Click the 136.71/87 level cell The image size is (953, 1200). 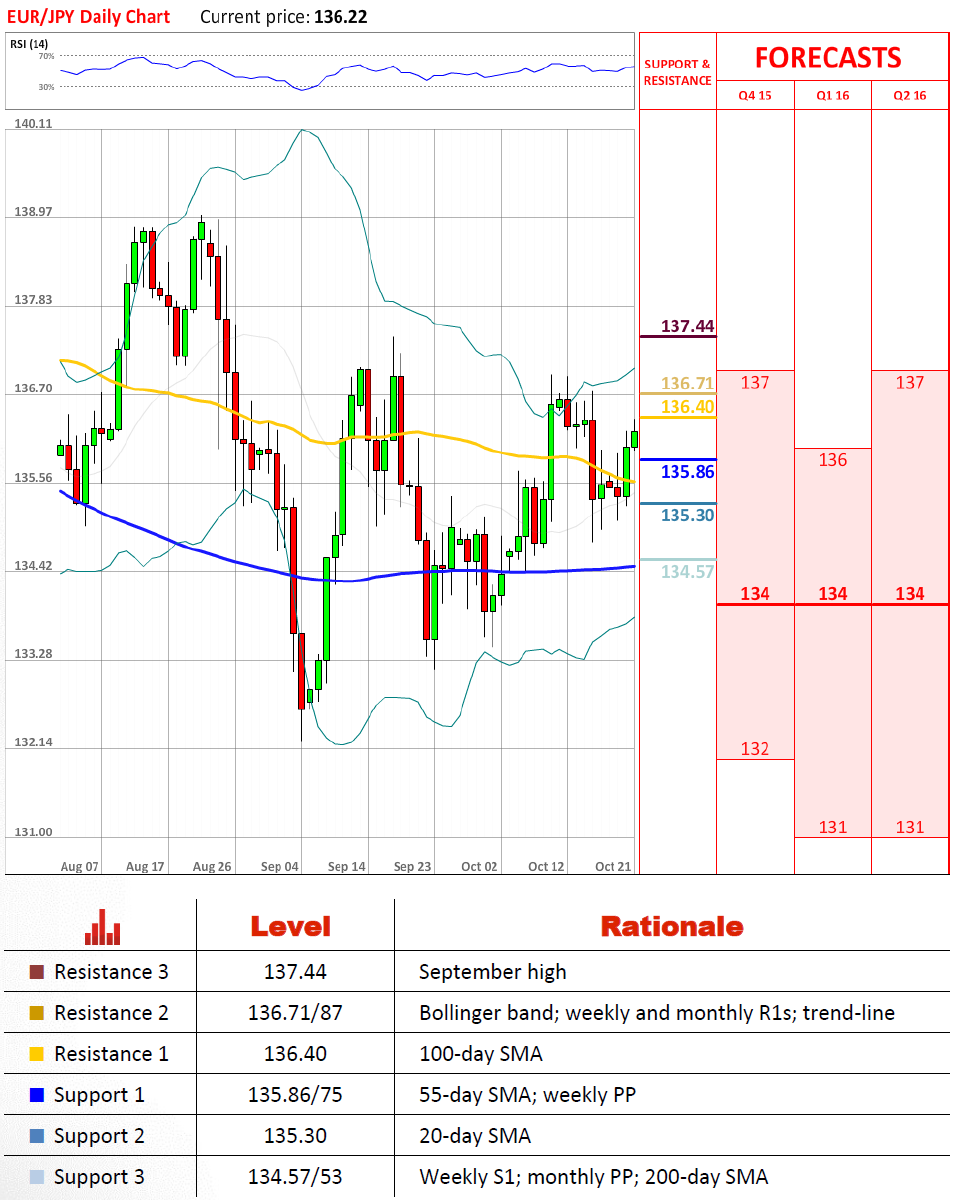tap(295, 1013)
